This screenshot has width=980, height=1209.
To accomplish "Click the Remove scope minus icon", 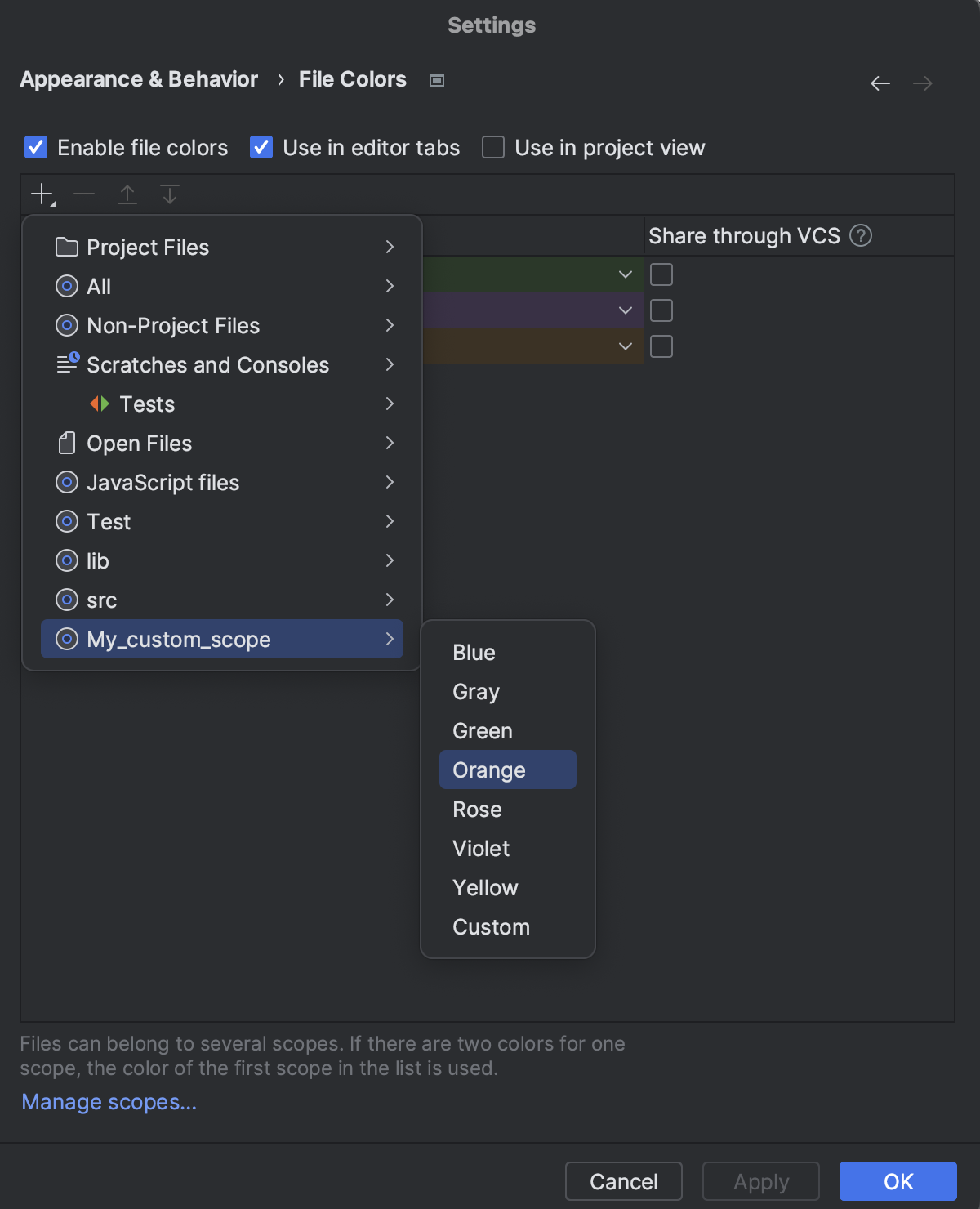I will pyautogui.click(x=84, y=194).
